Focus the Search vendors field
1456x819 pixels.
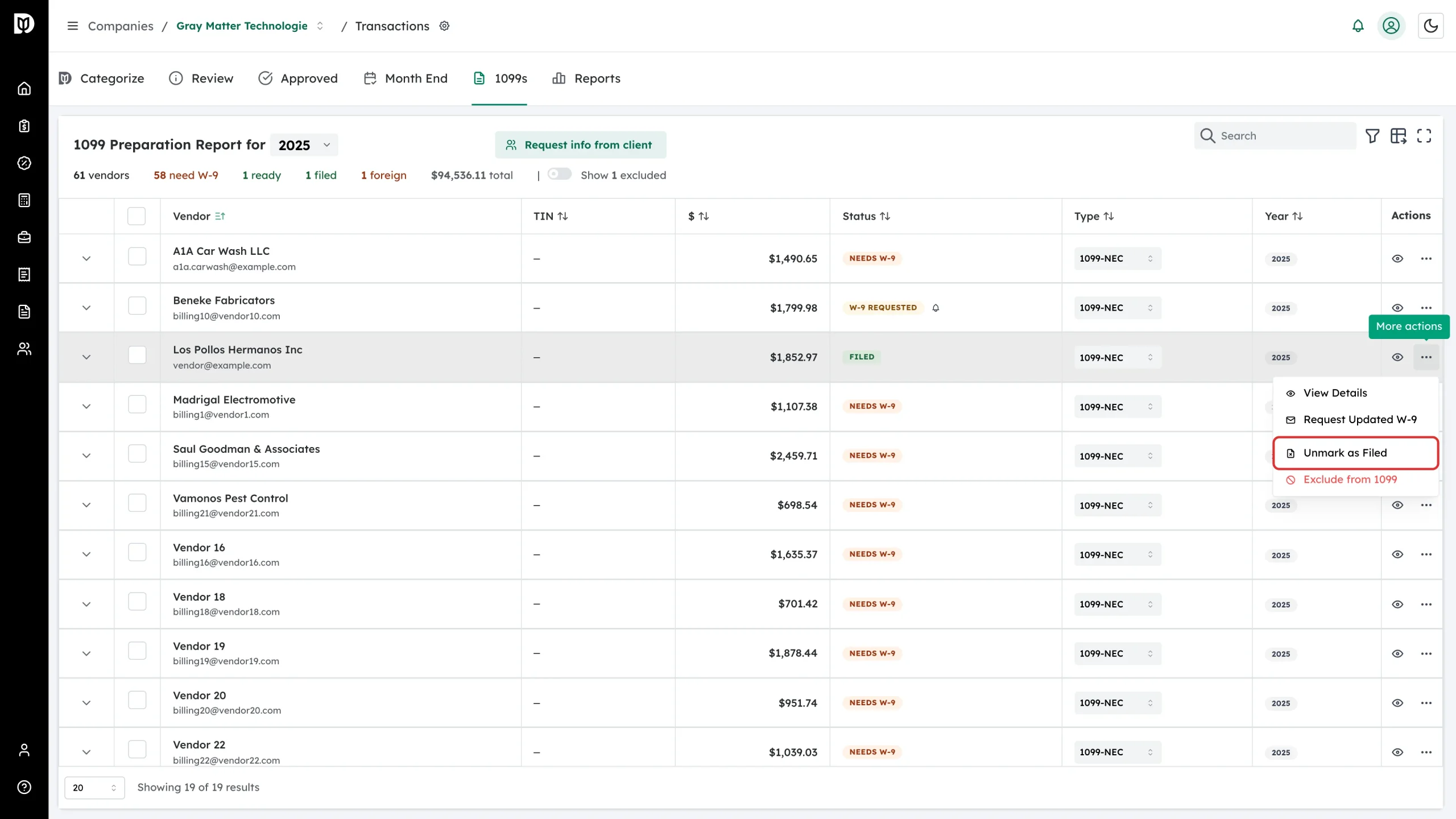tap(1275, 136)
